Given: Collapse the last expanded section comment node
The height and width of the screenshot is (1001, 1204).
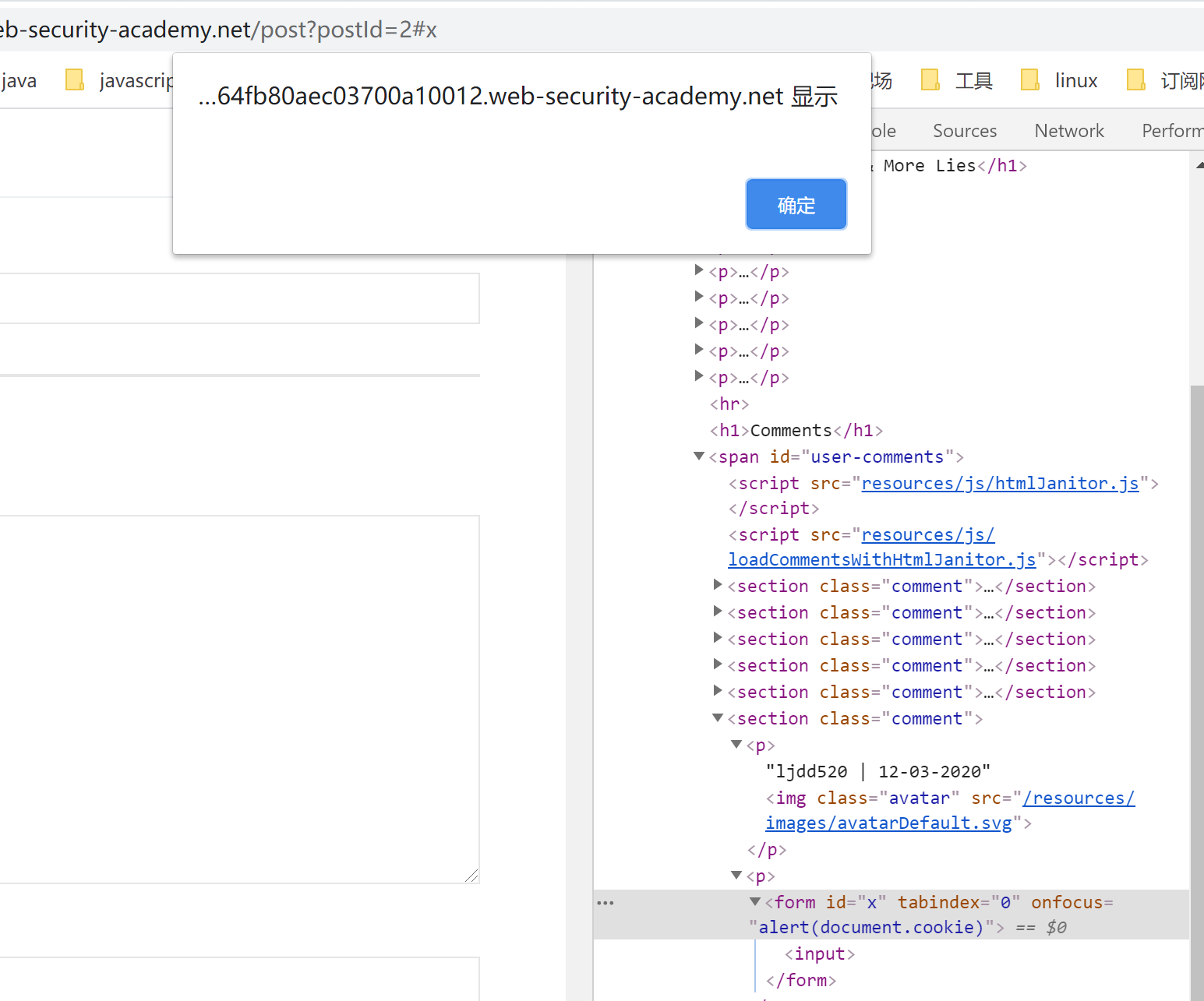Looking at the screenshot, I should click(x=718, y=717).
